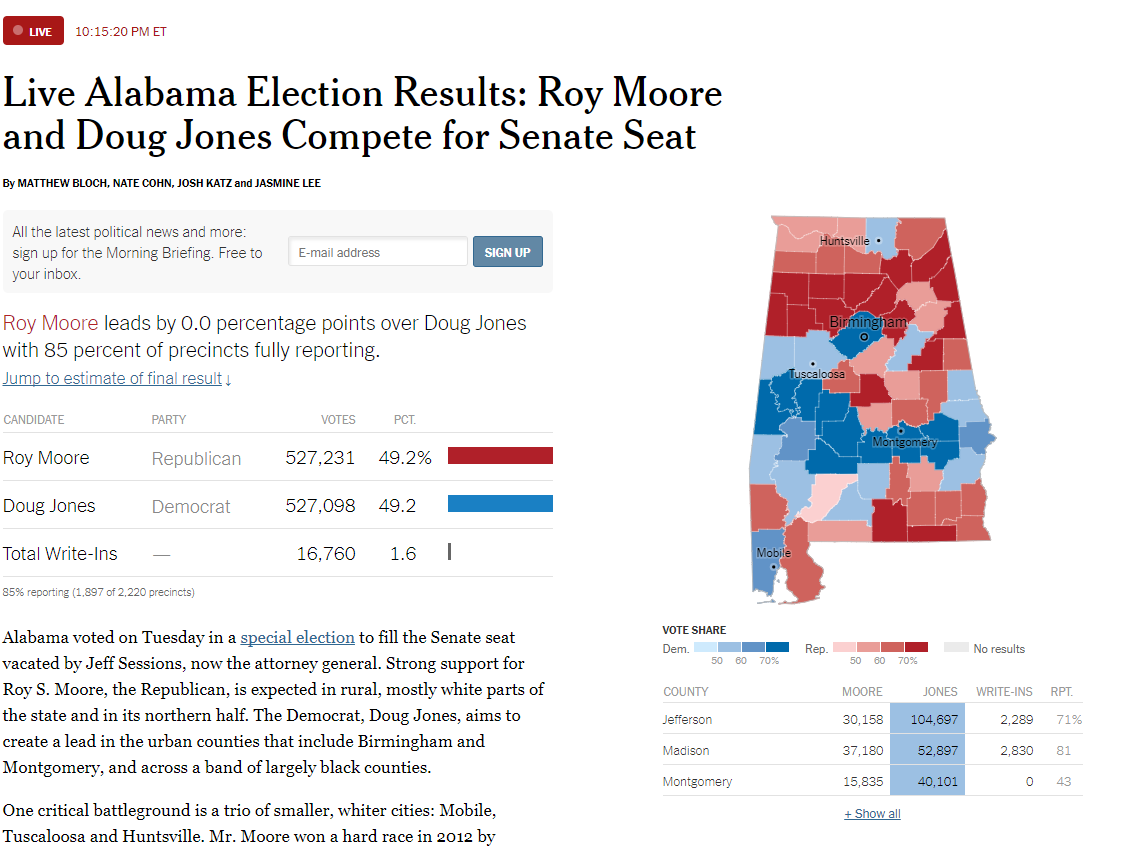Select the Jefferson county row
The height and width of the screenshot is (854, 1145).
(x=873, y=719)
